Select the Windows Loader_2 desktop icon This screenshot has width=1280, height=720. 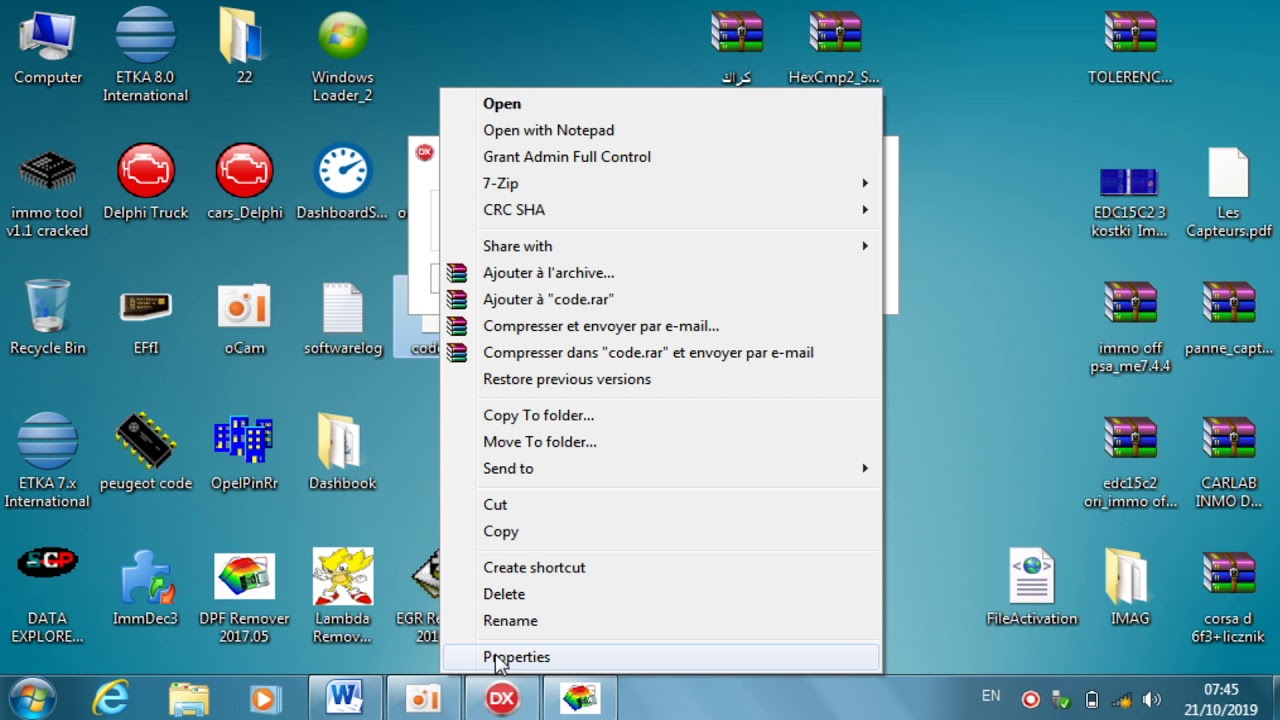point(342,55)
